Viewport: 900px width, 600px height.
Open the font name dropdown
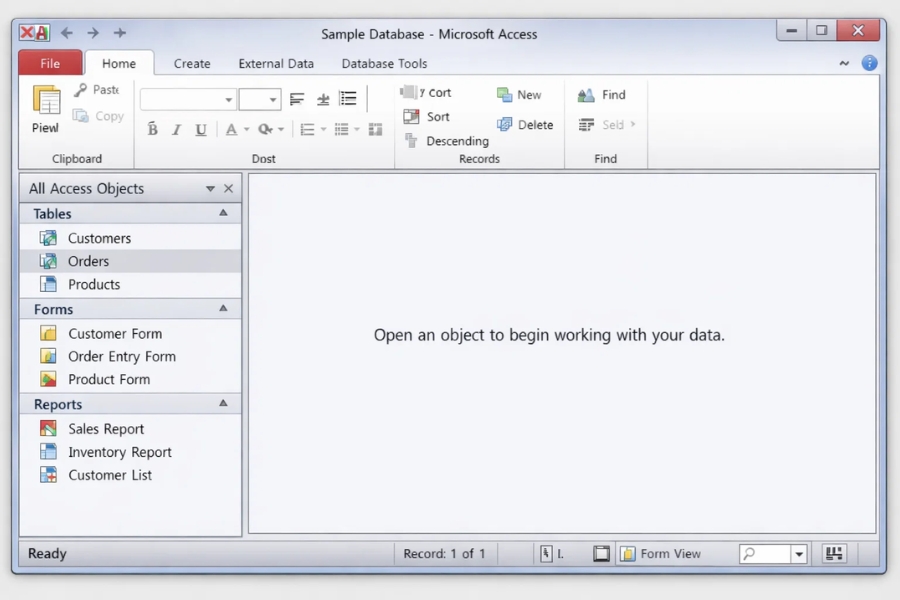(x=229, y=100)
